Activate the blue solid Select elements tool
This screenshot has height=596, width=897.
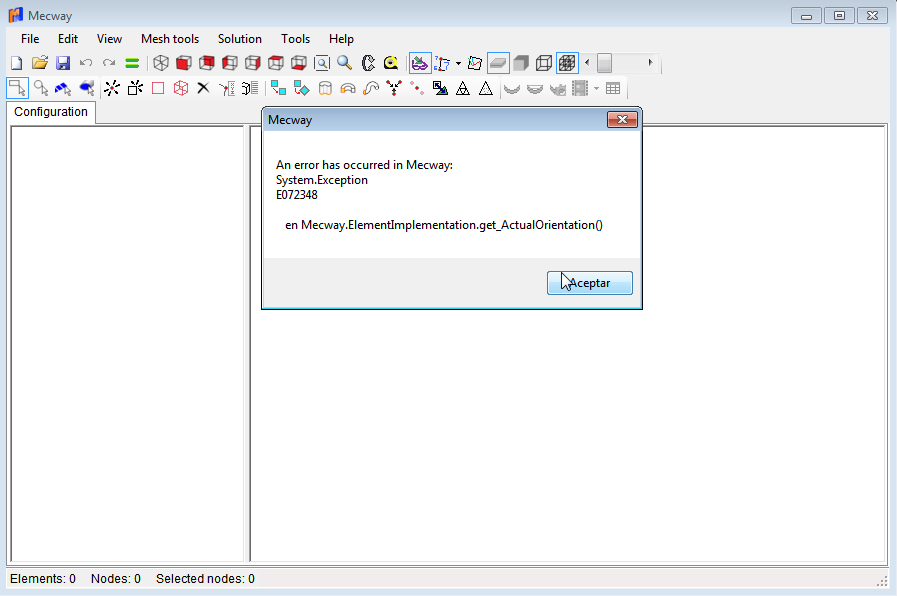86,88
